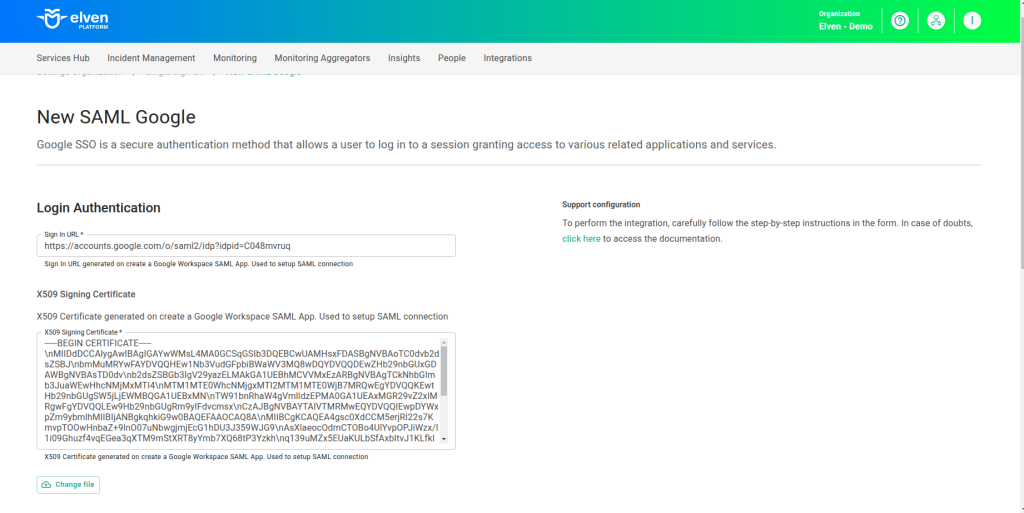
Task: Click the upload cloud icon on Change file
Action: click(46, 484)
